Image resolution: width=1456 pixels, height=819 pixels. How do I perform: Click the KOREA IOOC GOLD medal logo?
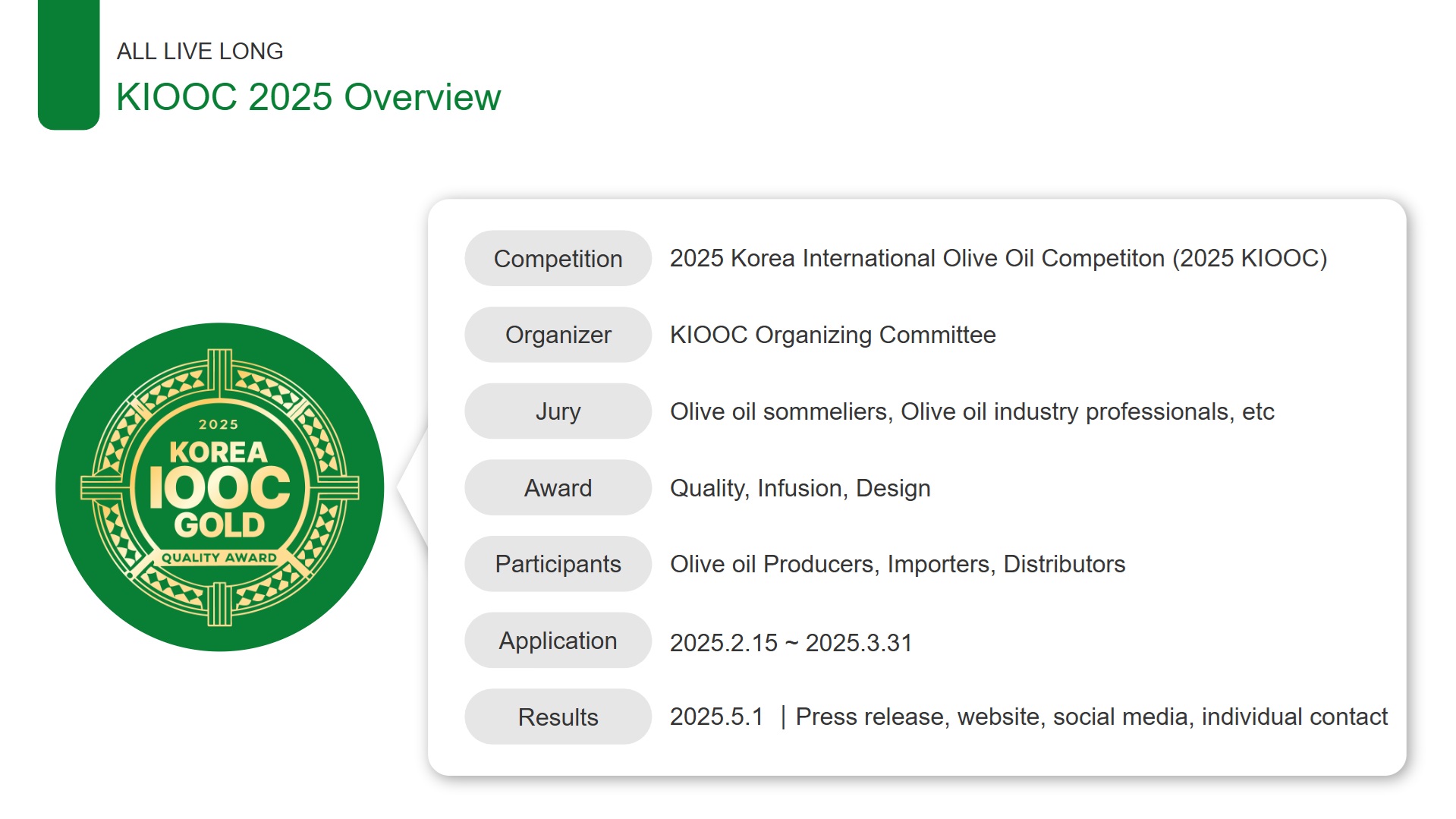coord(220,487)
